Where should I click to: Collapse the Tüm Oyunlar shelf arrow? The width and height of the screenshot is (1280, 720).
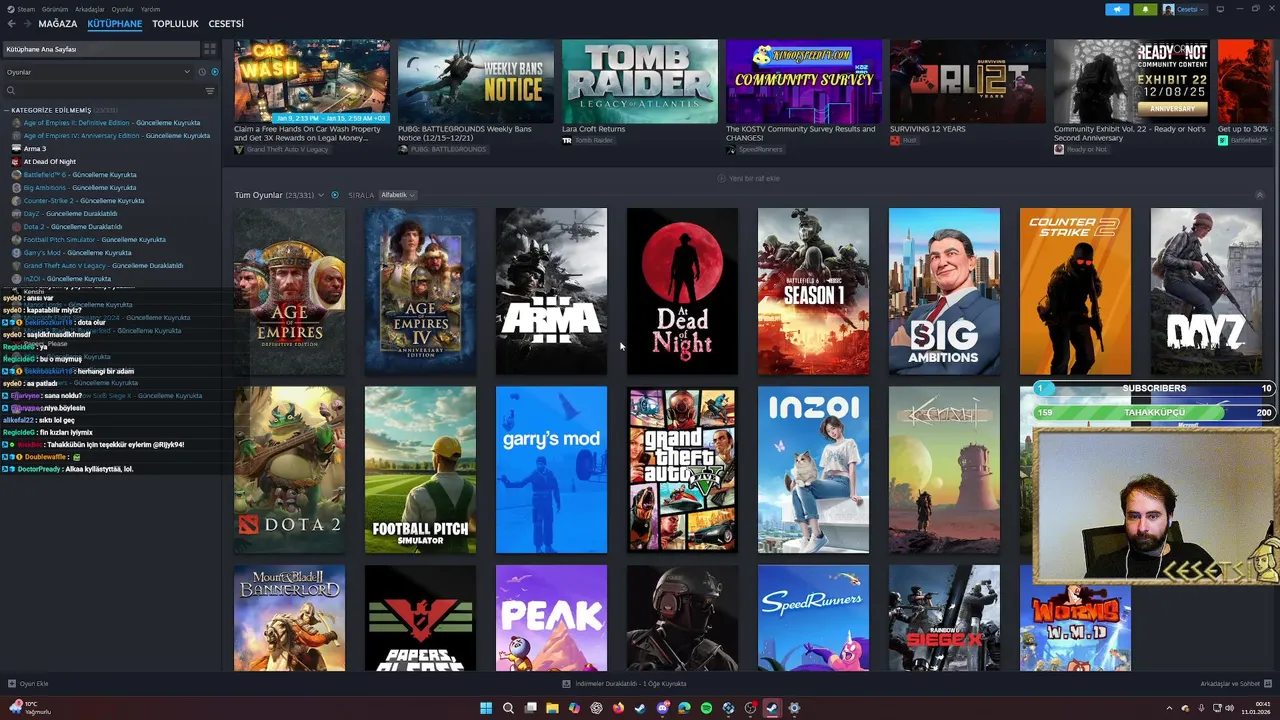coord(1259,195)
